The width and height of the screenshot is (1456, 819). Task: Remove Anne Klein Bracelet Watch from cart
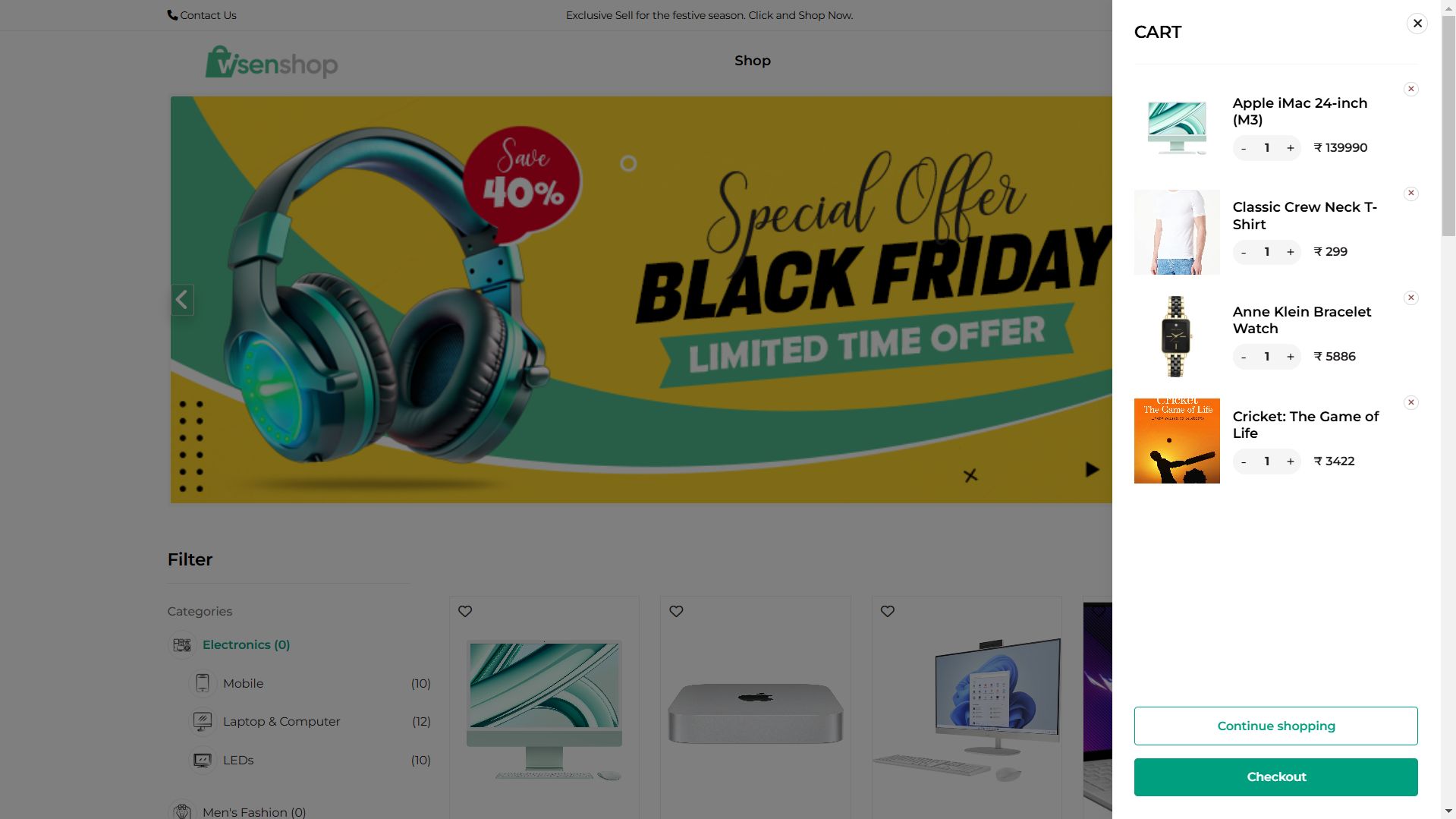tap(1410, 298)
